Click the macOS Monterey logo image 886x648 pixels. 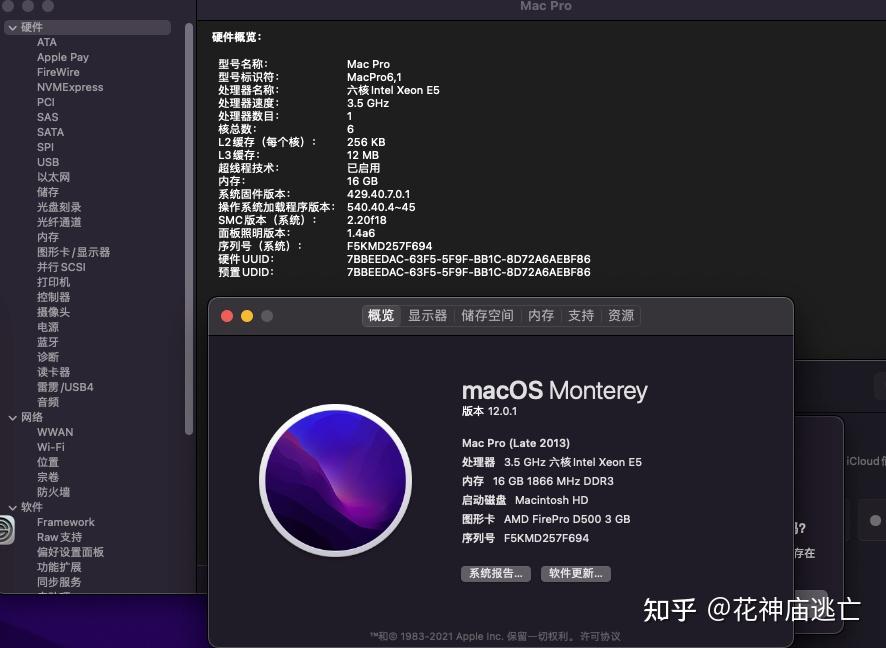[336, 480]
